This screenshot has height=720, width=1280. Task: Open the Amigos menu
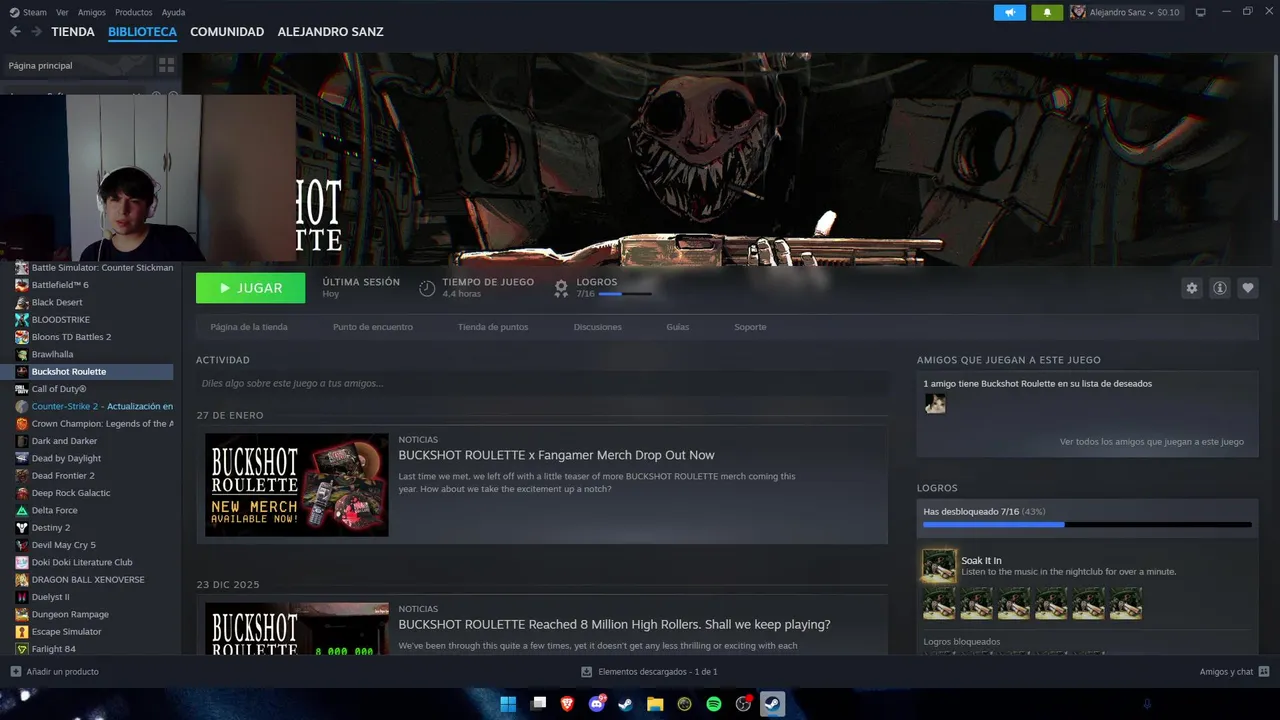[91, 12]
